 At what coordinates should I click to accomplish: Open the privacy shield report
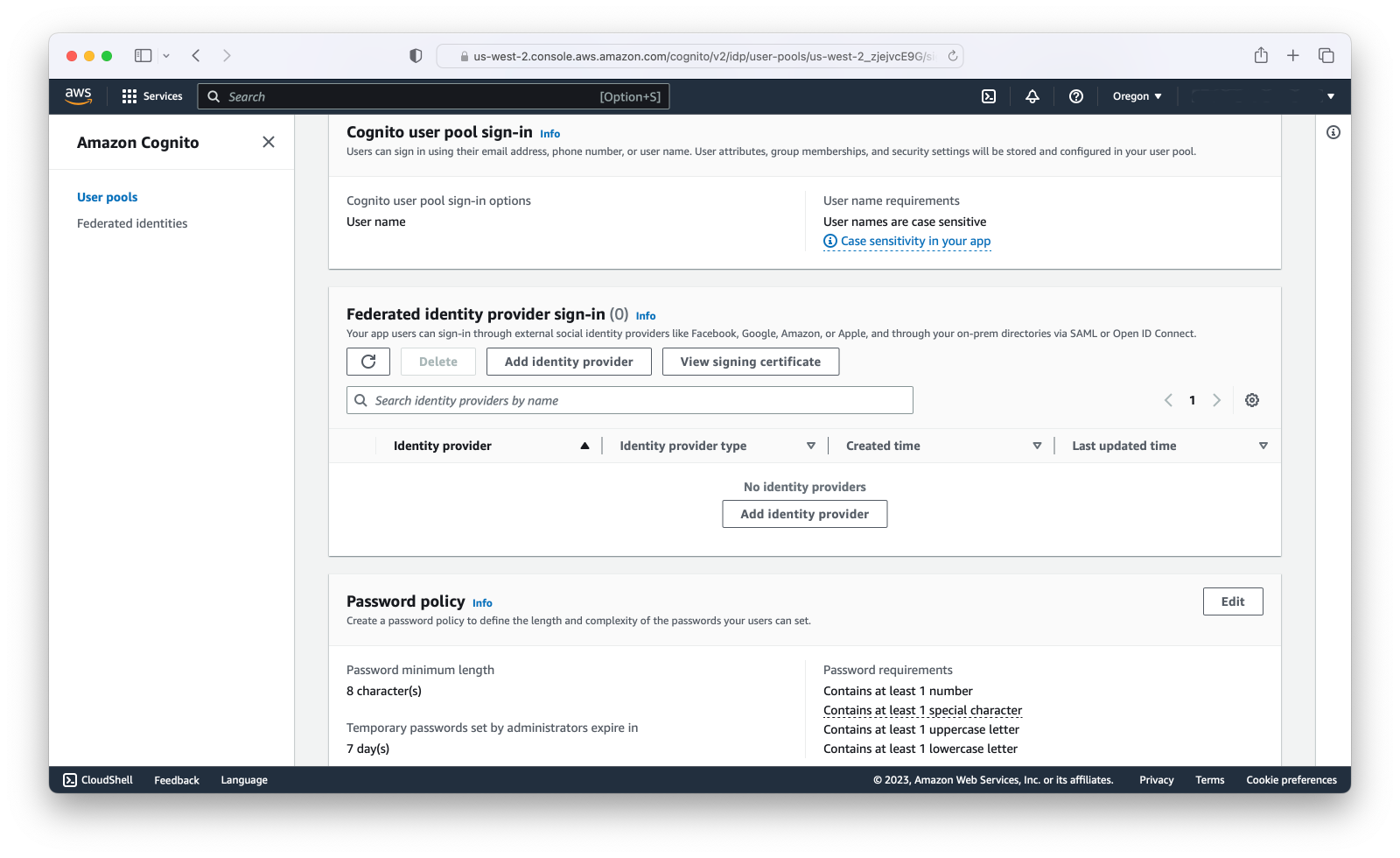(x=416, y=56)
